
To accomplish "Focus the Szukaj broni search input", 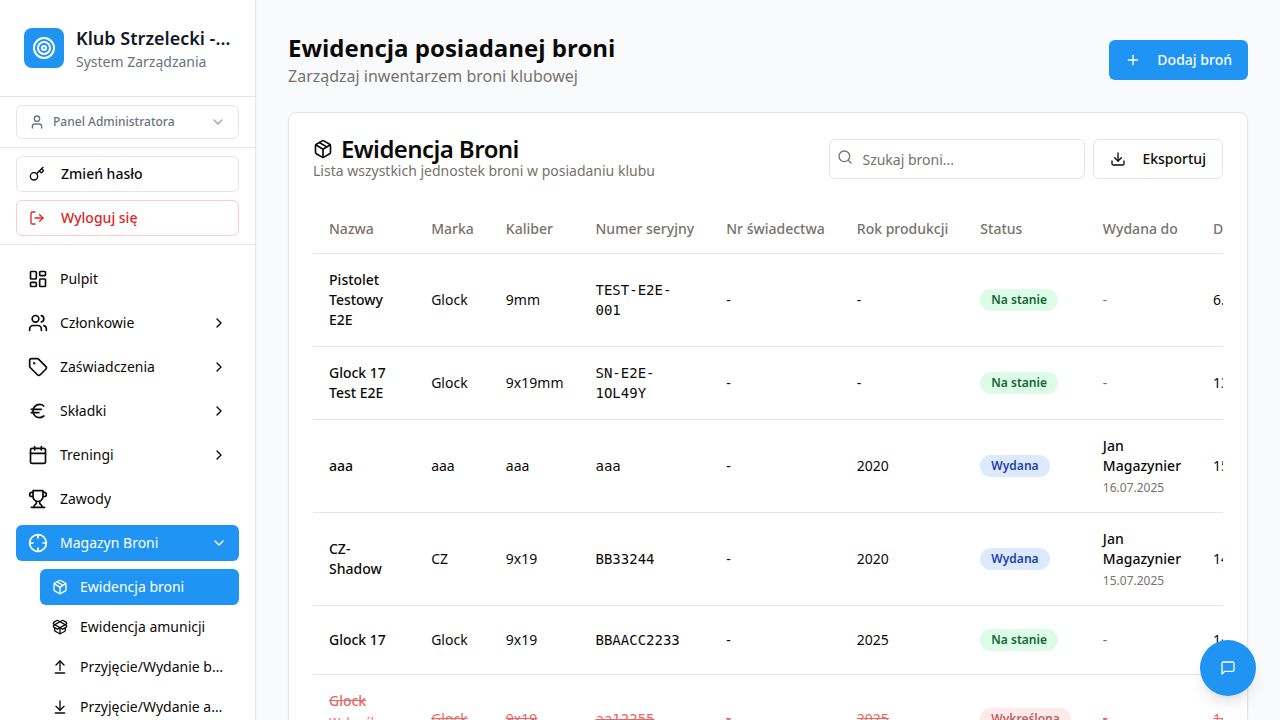I will 957,159.
